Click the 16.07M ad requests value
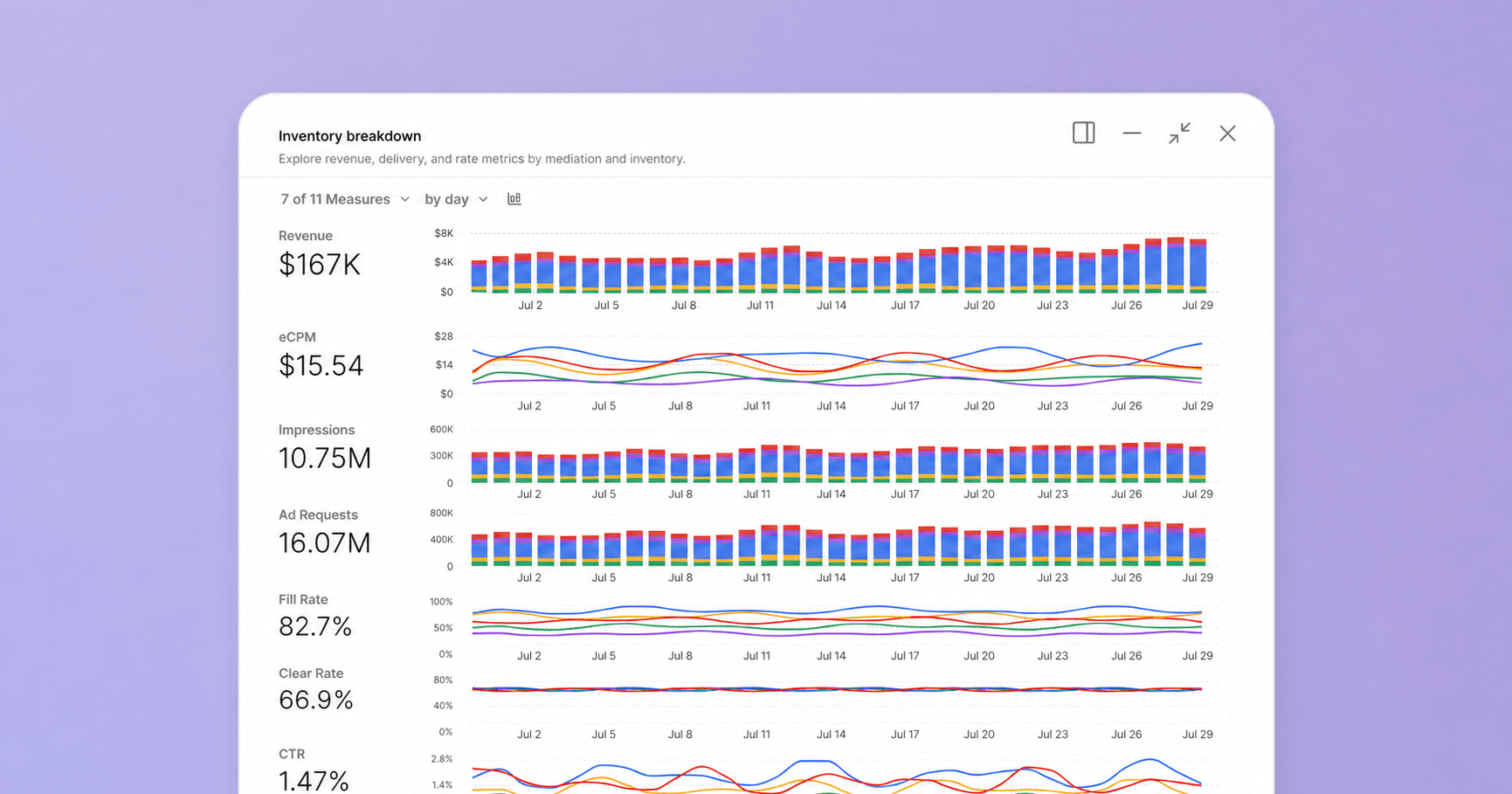The width and height of the screenshot is (1512, 794). (324, 543)
